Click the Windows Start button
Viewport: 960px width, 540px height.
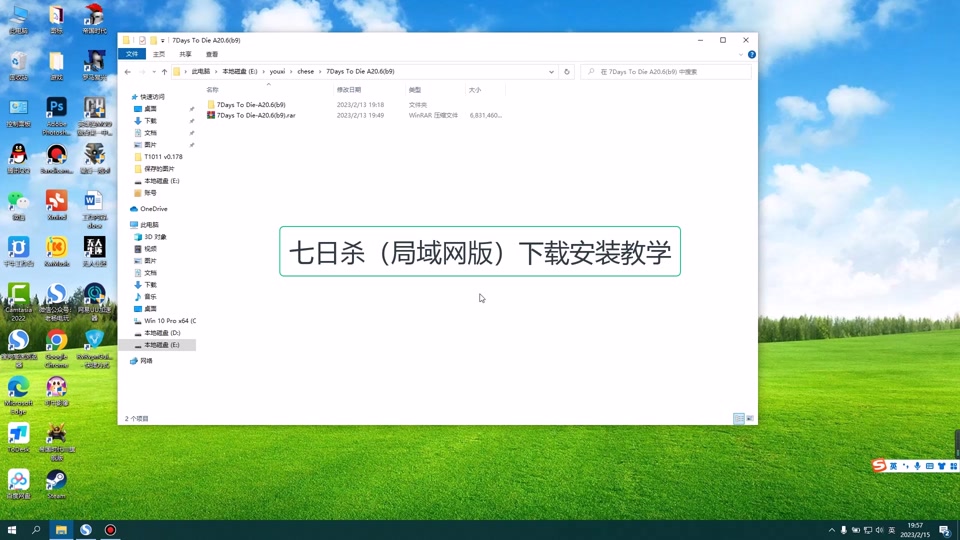click(x=12, y=530)
